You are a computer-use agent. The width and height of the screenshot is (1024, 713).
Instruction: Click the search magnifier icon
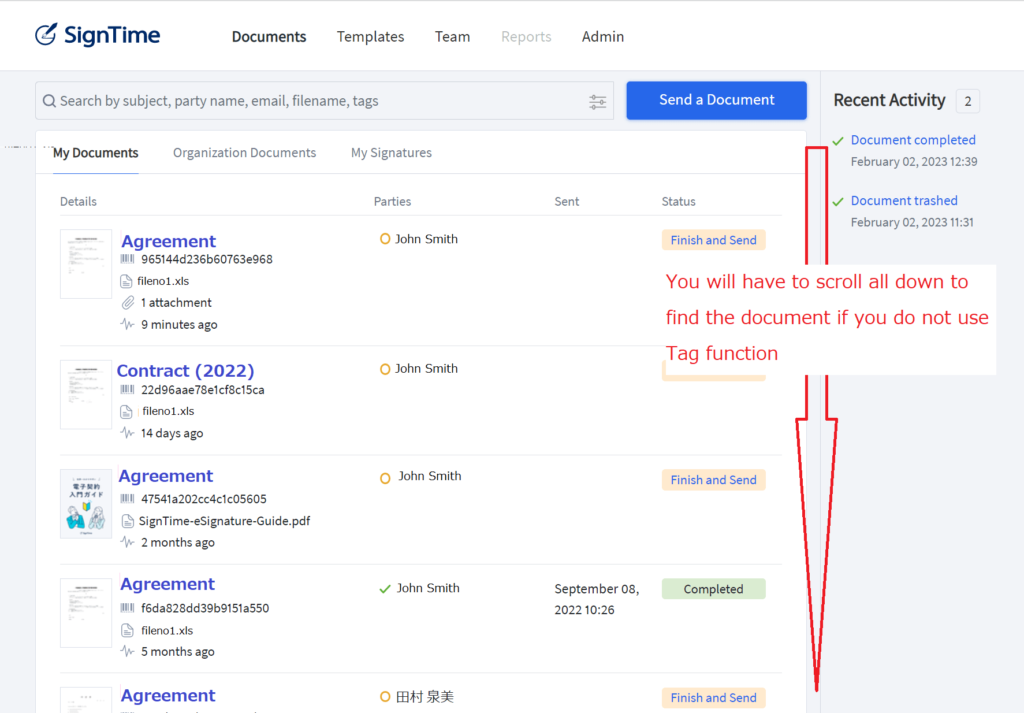(49, 101)
